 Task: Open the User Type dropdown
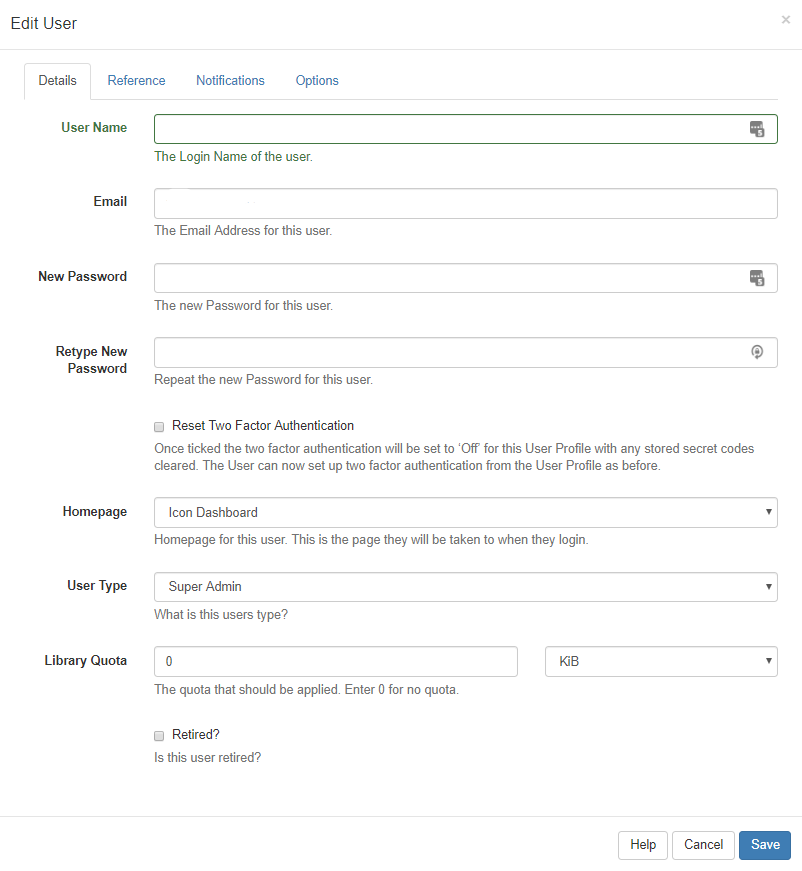click(x=465, y=587)
